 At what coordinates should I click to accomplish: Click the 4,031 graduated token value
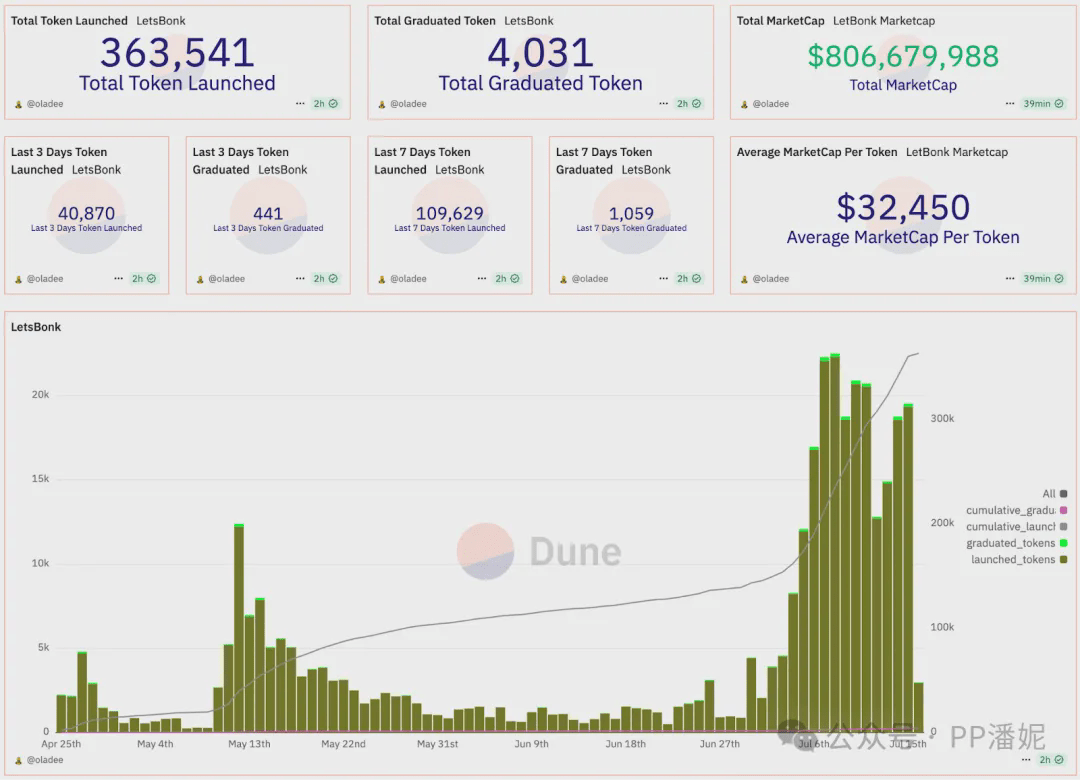[x=541, y=52]
